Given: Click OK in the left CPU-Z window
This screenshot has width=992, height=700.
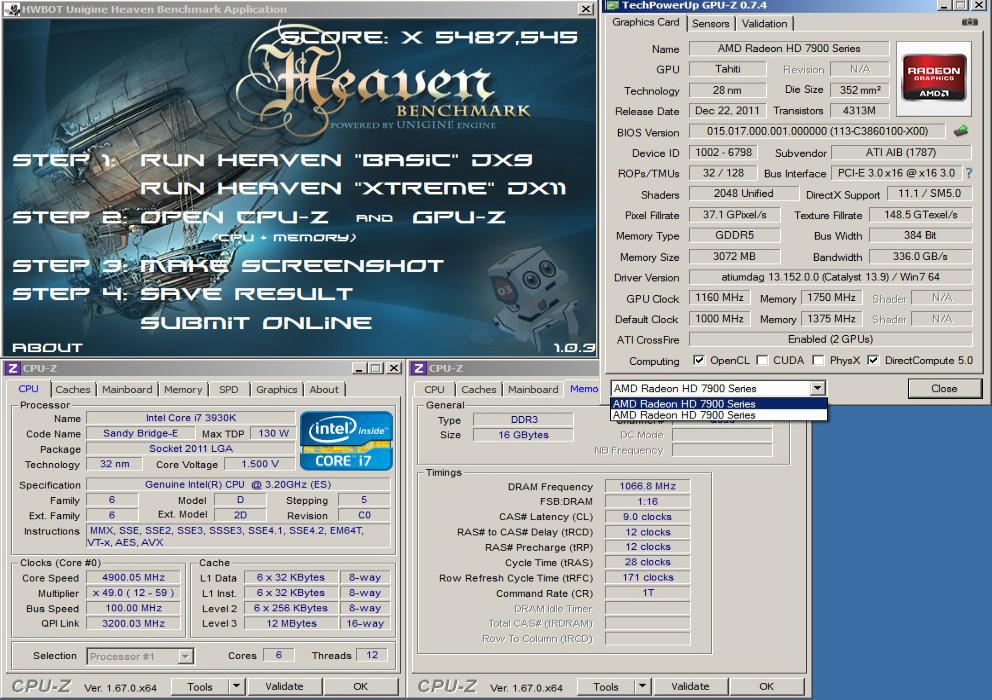Looking at the screenshot, I should [361, 686].
